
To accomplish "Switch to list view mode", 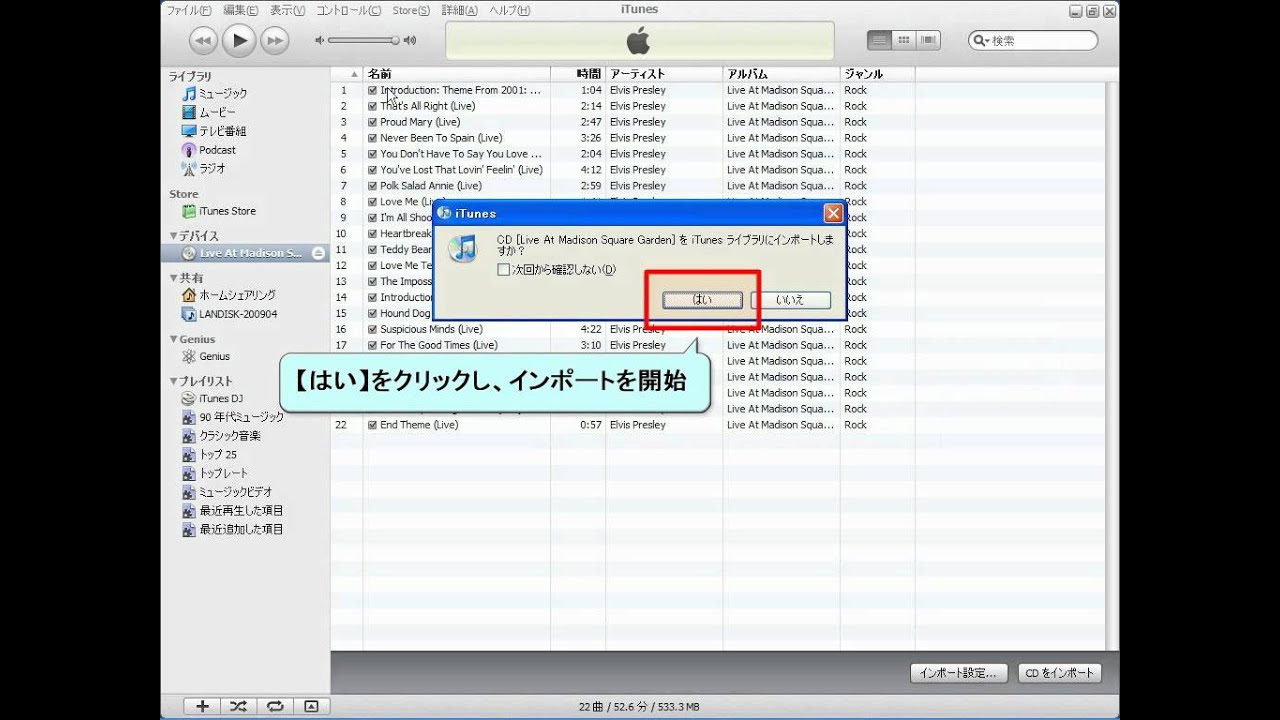I will pos(879,40).
